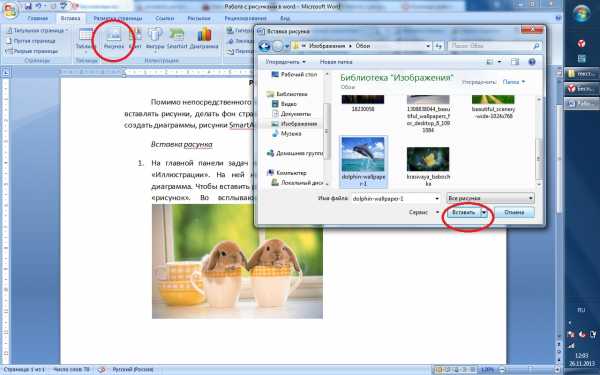600x375 pixels.
Task: Open the Все рисунки file type dropdown
Action: [x=490, y=198]
